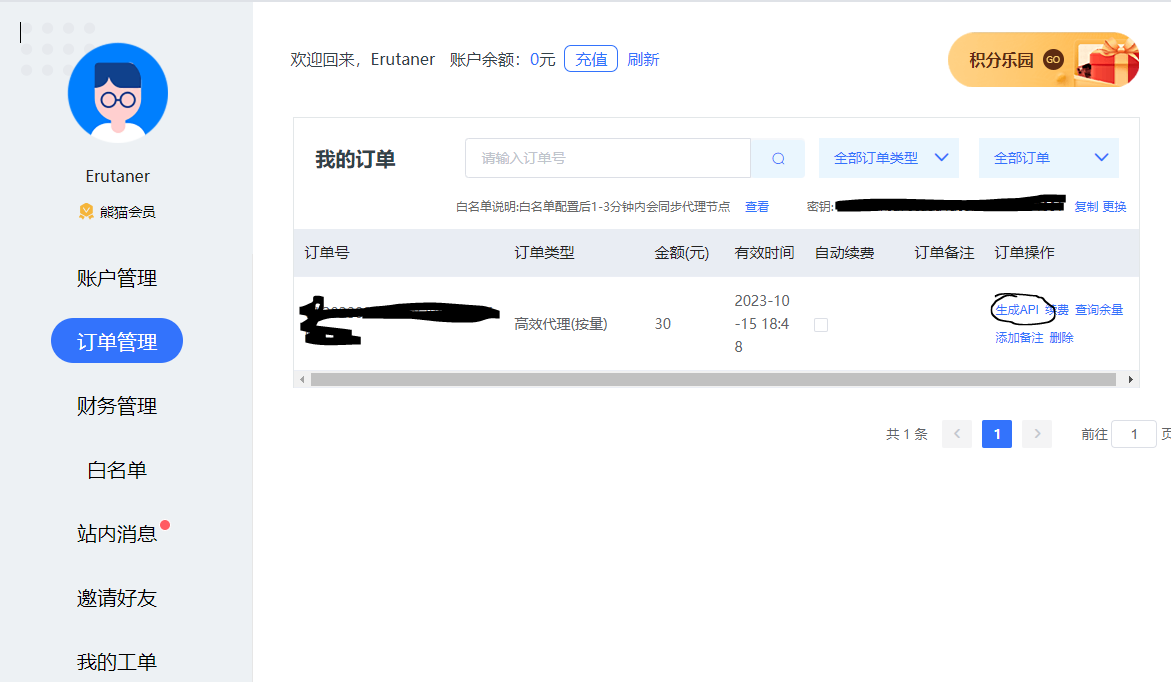Click the horizontal scrollbar left arrow
1171x682 pixels.
(x=302, y=379)
